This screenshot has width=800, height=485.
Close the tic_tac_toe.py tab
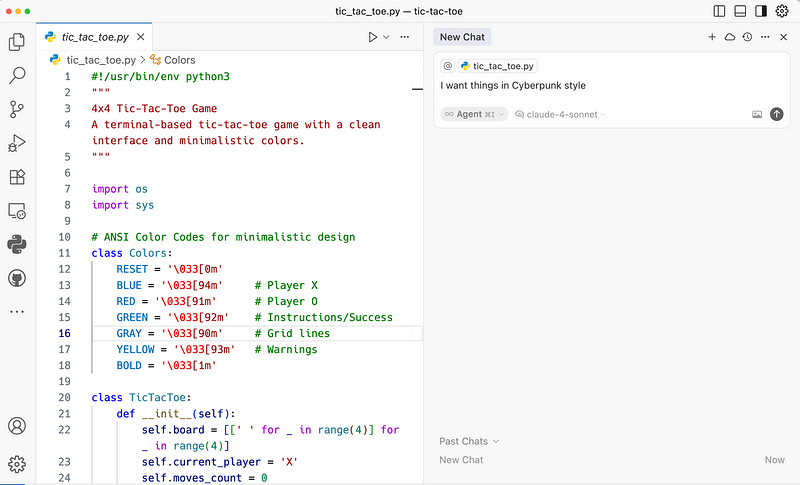click(x=141, y=37)
